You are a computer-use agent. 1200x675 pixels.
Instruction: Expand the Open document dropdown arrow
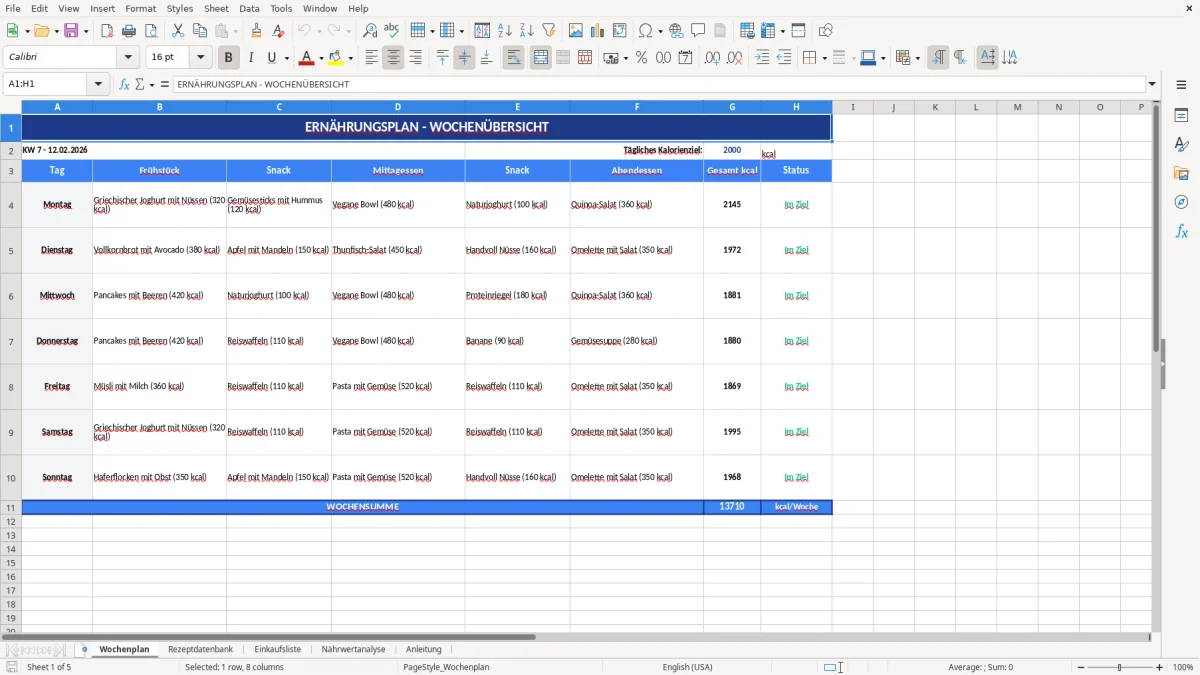(55, 31)
